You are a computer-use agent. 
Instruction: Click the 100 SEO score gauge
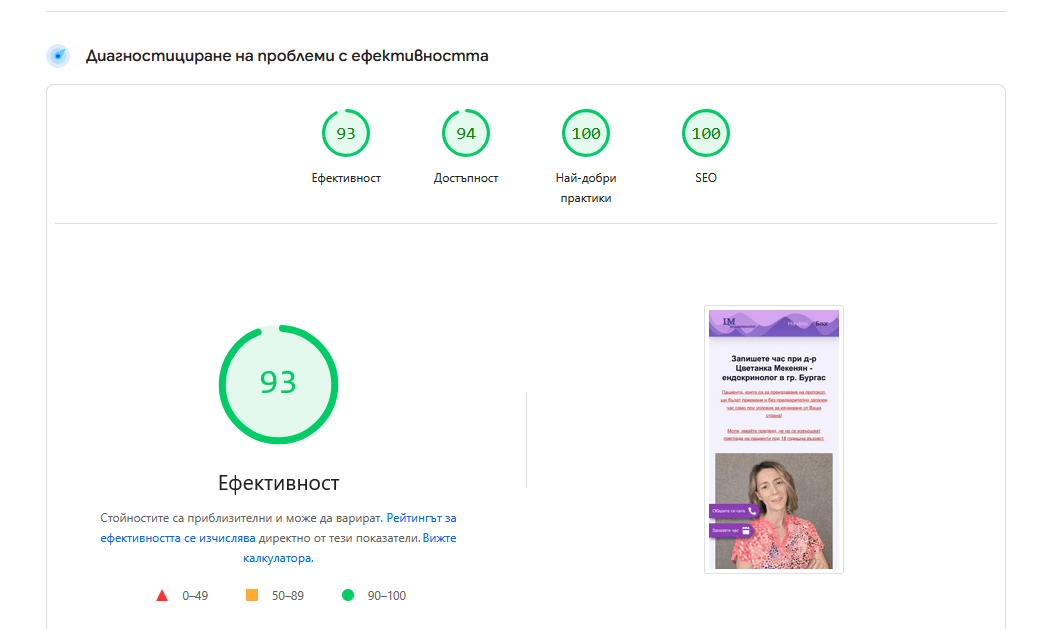706,134
